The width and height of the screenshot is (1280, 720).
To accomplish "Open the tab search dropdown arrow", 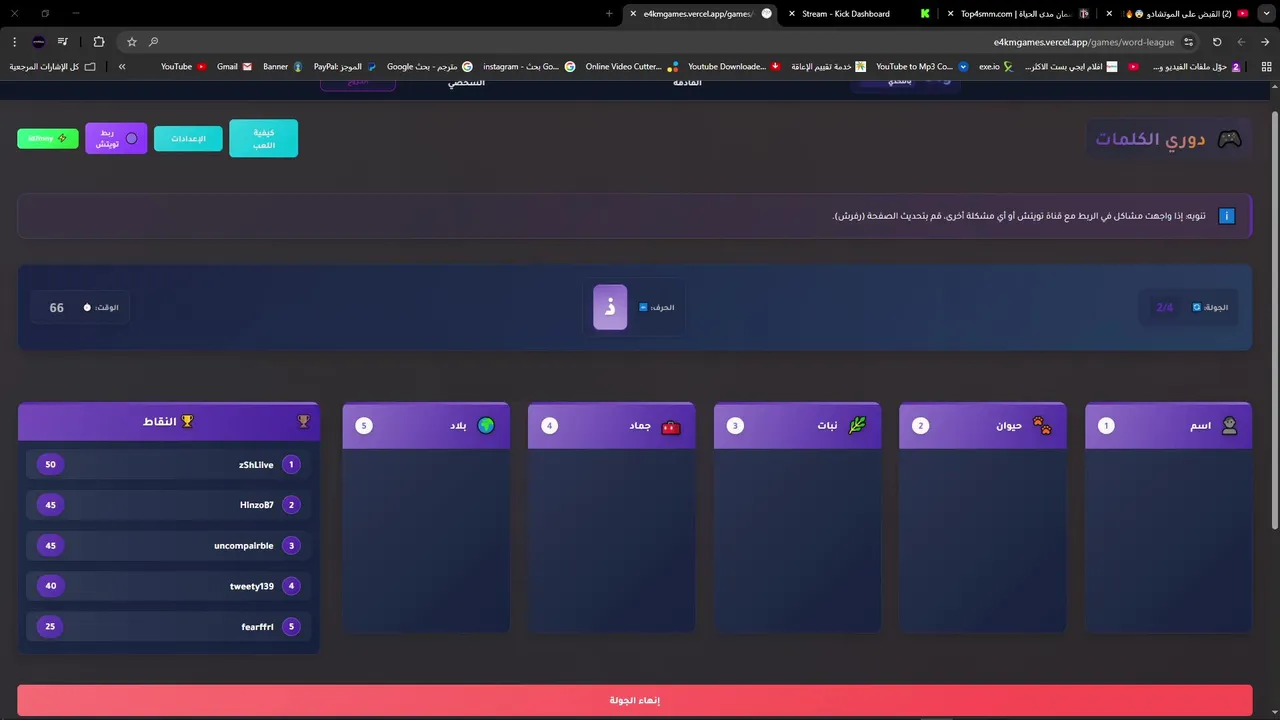I will coord(1265,14).
